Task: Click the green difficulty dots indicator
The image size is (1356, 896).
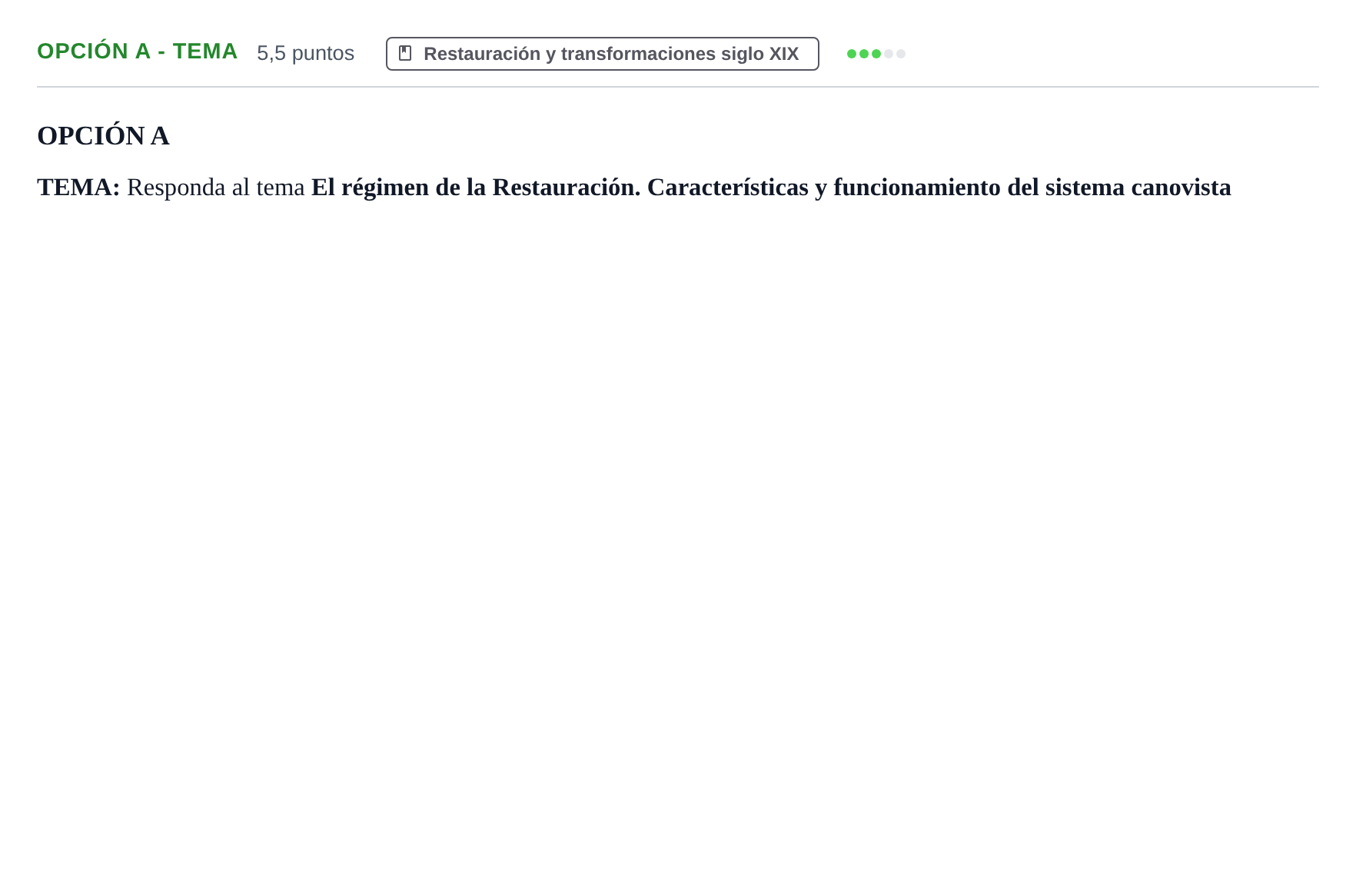Action: [x=876, y=54]
